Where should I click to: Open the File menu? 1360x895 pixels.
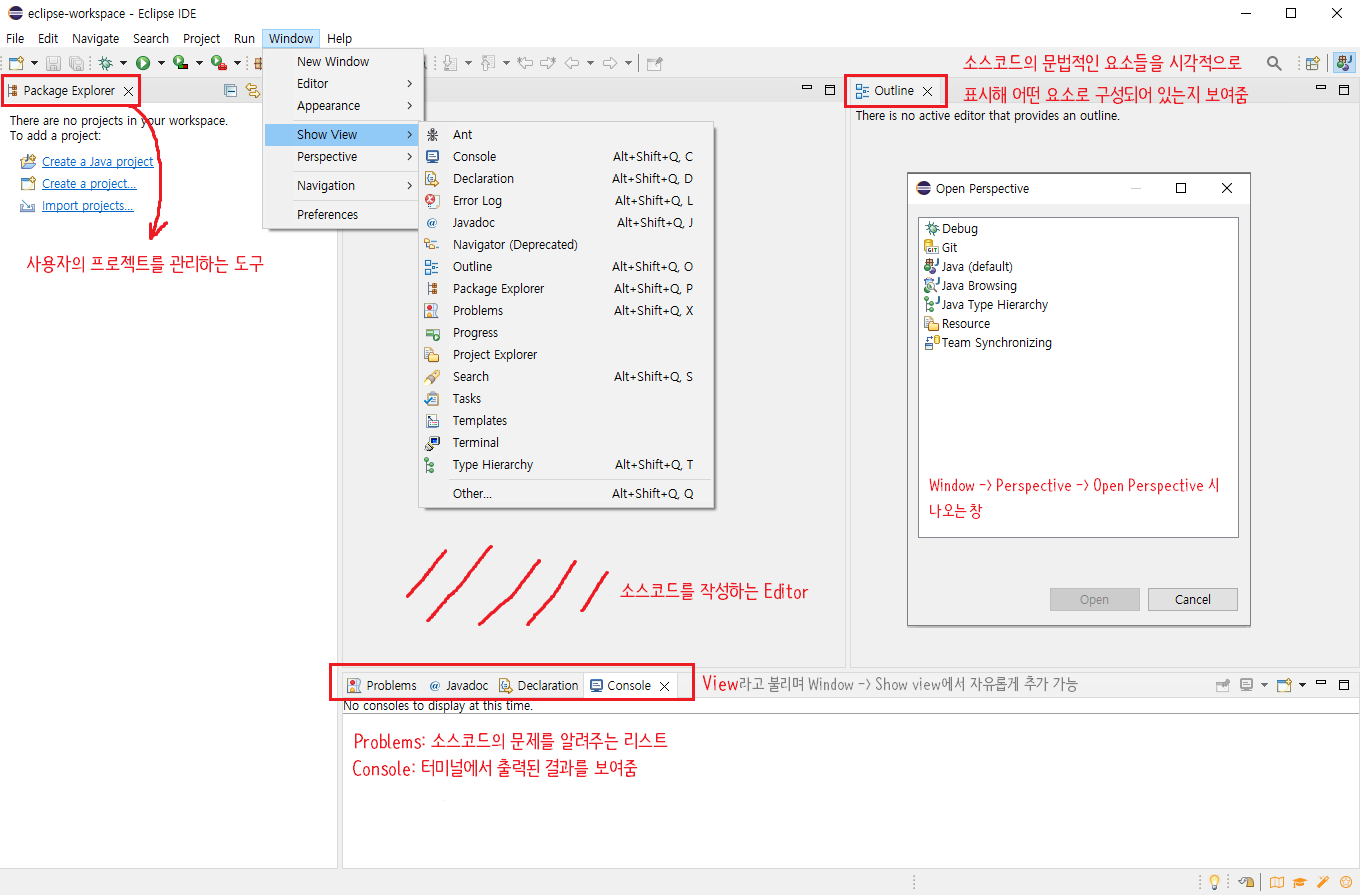point(15,39)
